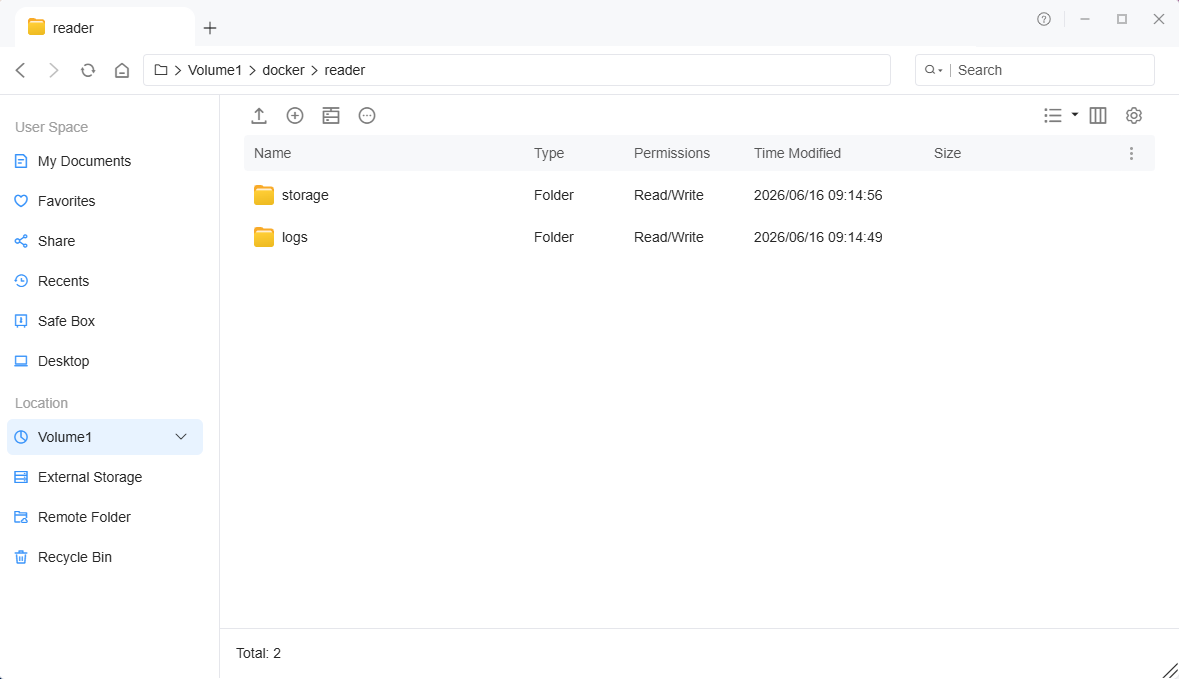Click storage's modified time 09:14:56

click(818, 196)
